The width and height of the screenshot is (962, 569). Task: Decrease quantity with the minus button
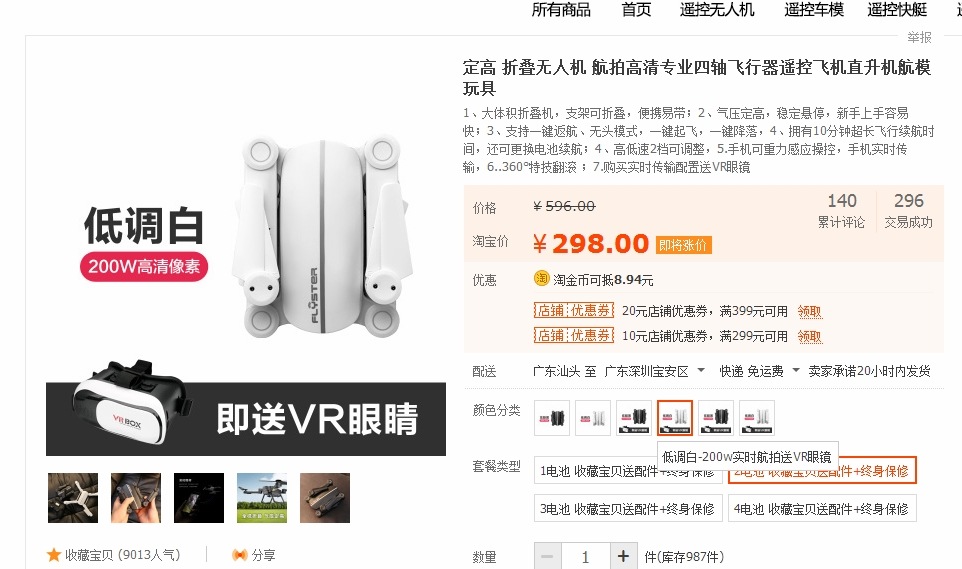coord(547,556)
